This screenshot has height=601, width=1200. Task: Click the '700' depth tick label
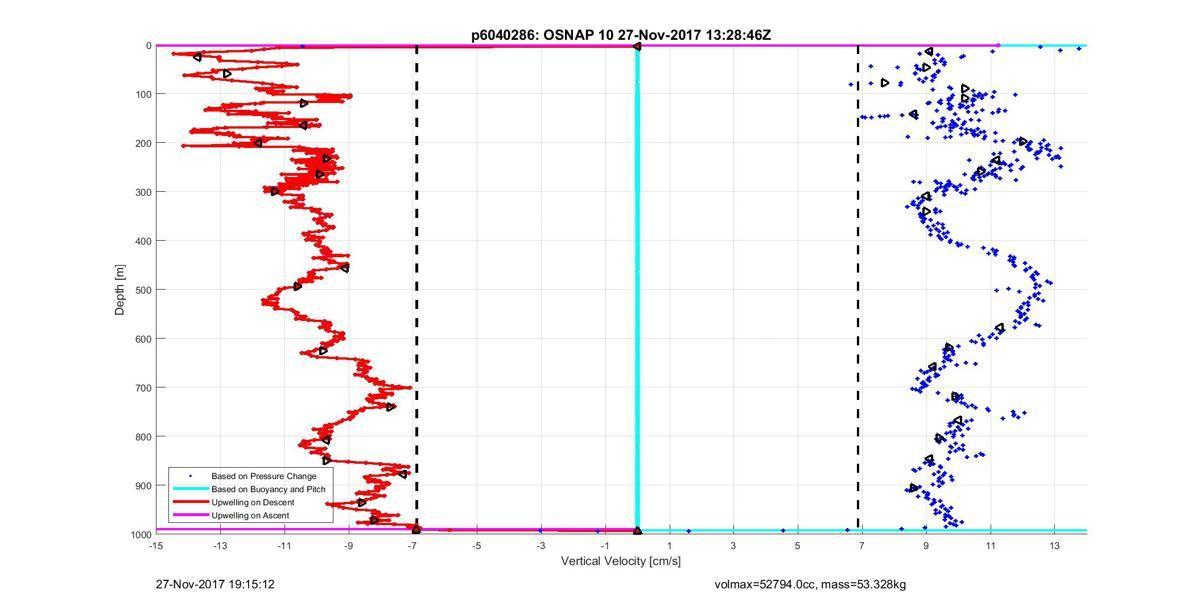coord(143,388)
